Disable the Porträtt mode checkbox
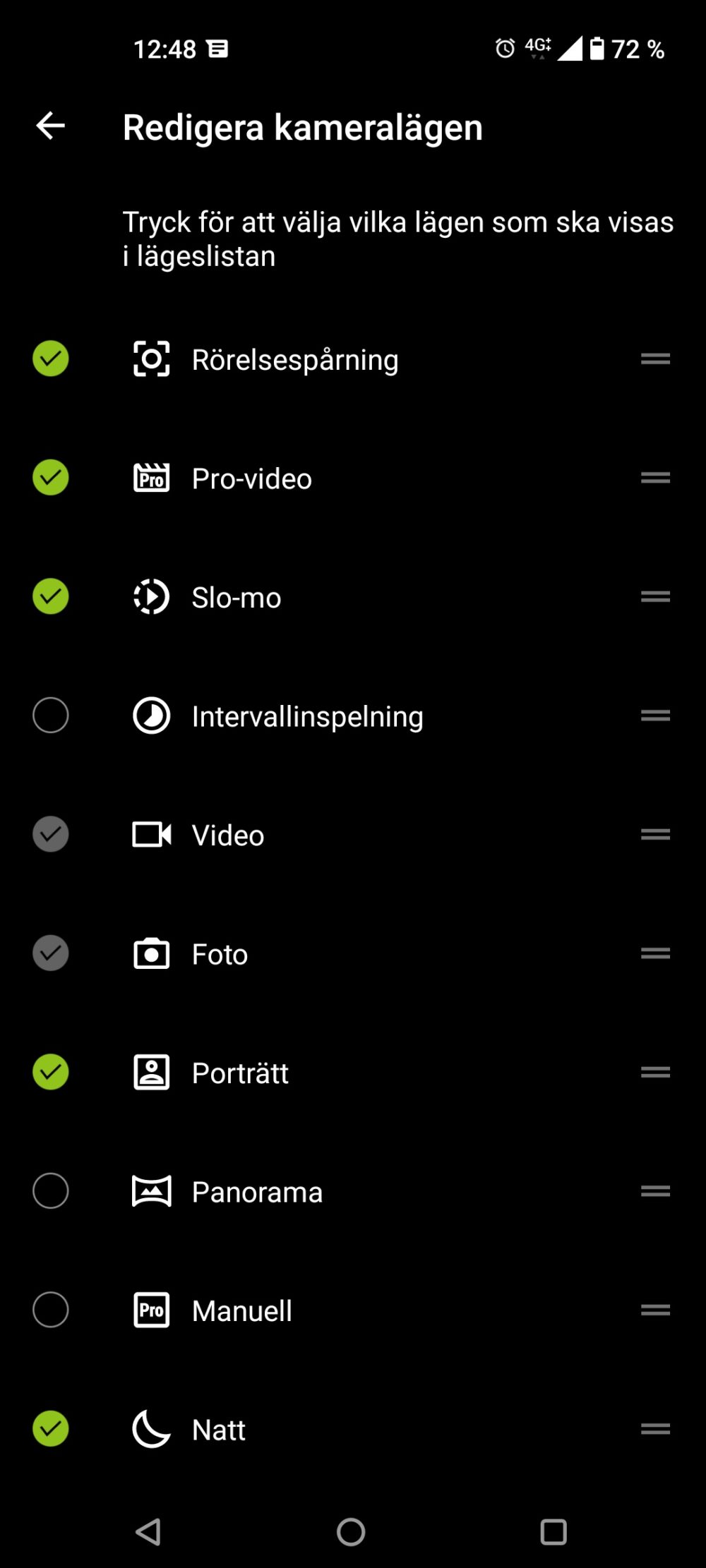706x1568 pixels. click(51, 1072)
